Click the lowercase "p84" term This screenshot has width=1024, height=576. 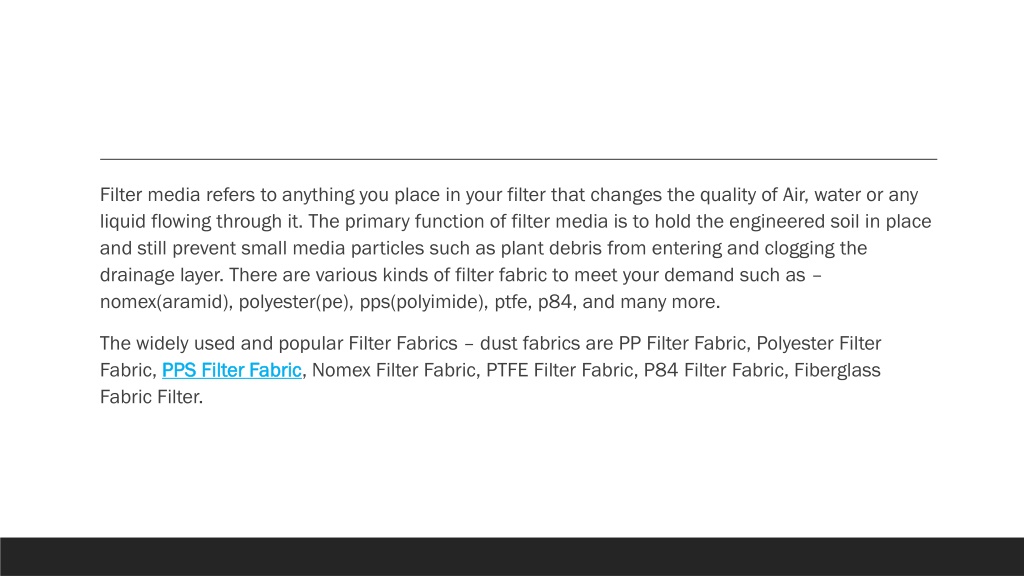click(556, 302)
